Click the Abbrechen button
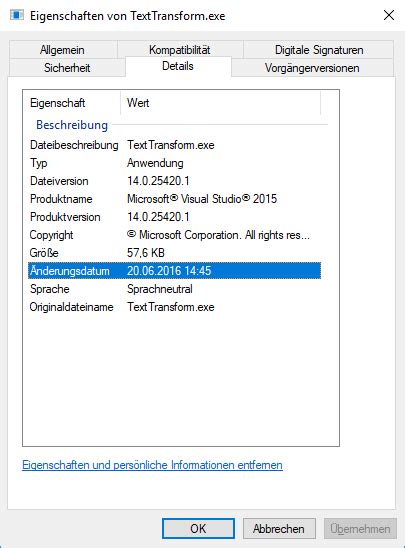The image size is (405, 548). click(x=279, y=528)
